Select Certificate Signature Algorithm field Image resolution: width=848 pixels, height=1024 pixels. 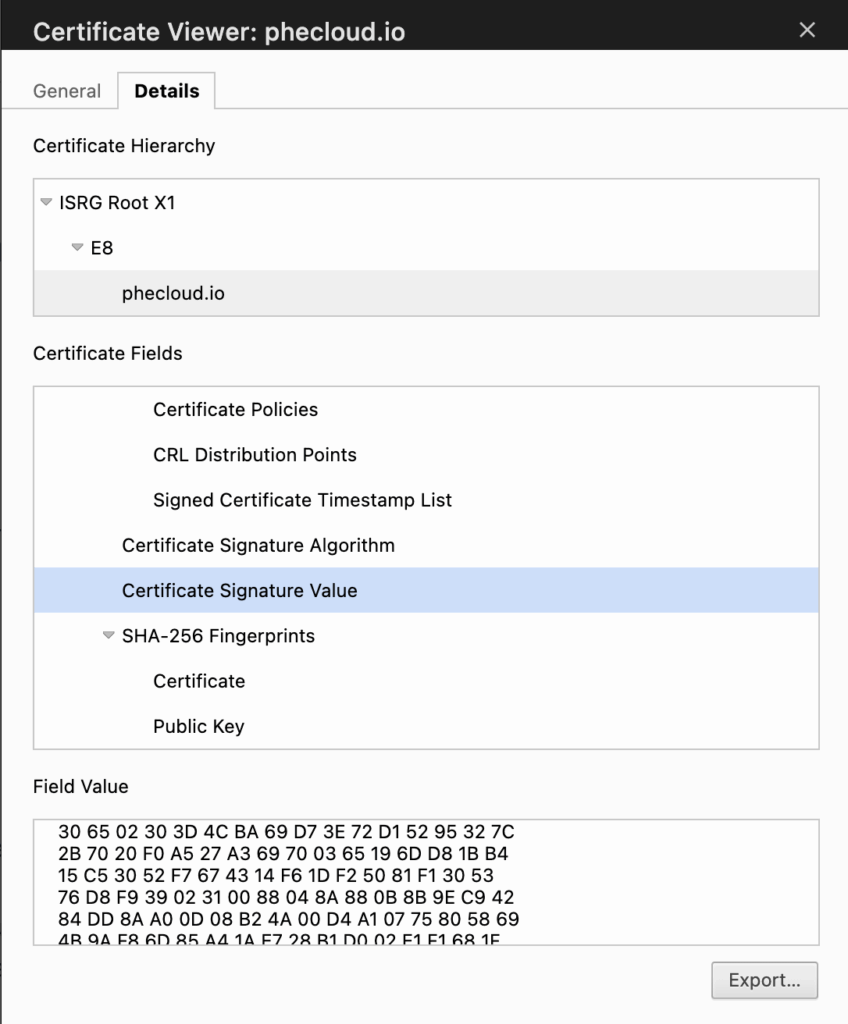click(258, 546)
